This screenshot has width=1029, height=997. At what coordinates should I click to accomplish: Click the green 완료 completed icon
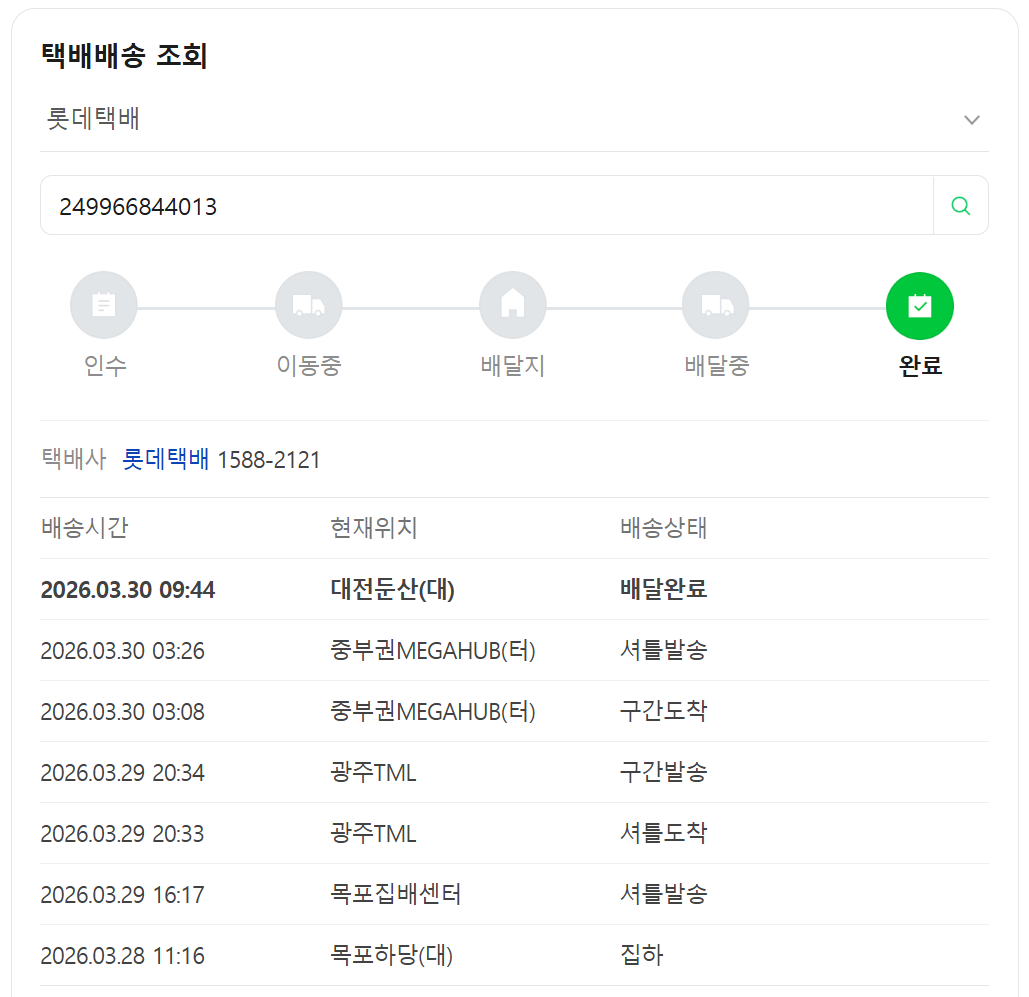919,306
